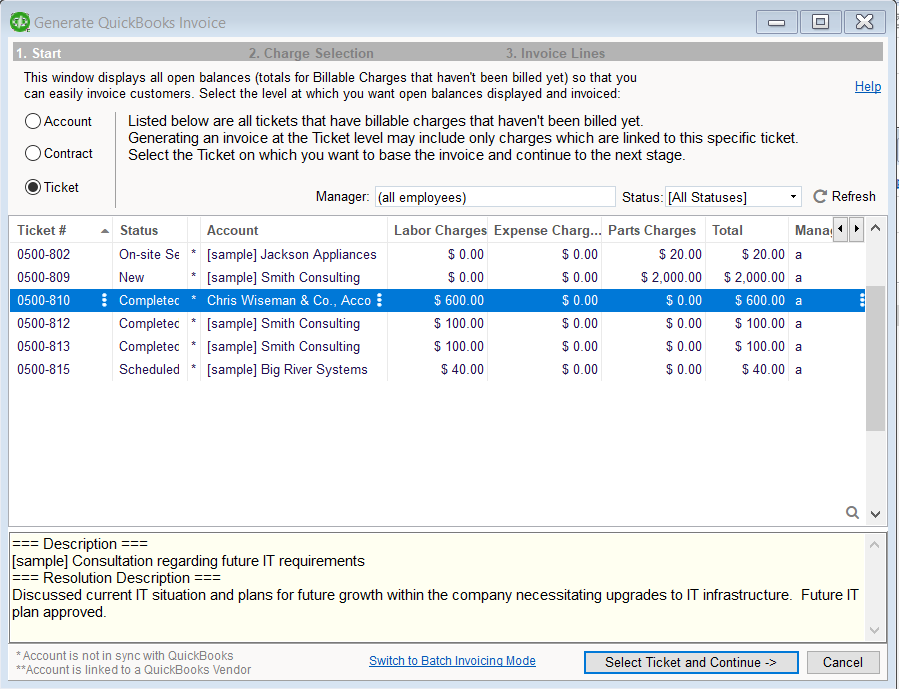Select ticket 0500-815 Big River Systems row
Viewport: 899px width, 689px height.
click(287, 370)
